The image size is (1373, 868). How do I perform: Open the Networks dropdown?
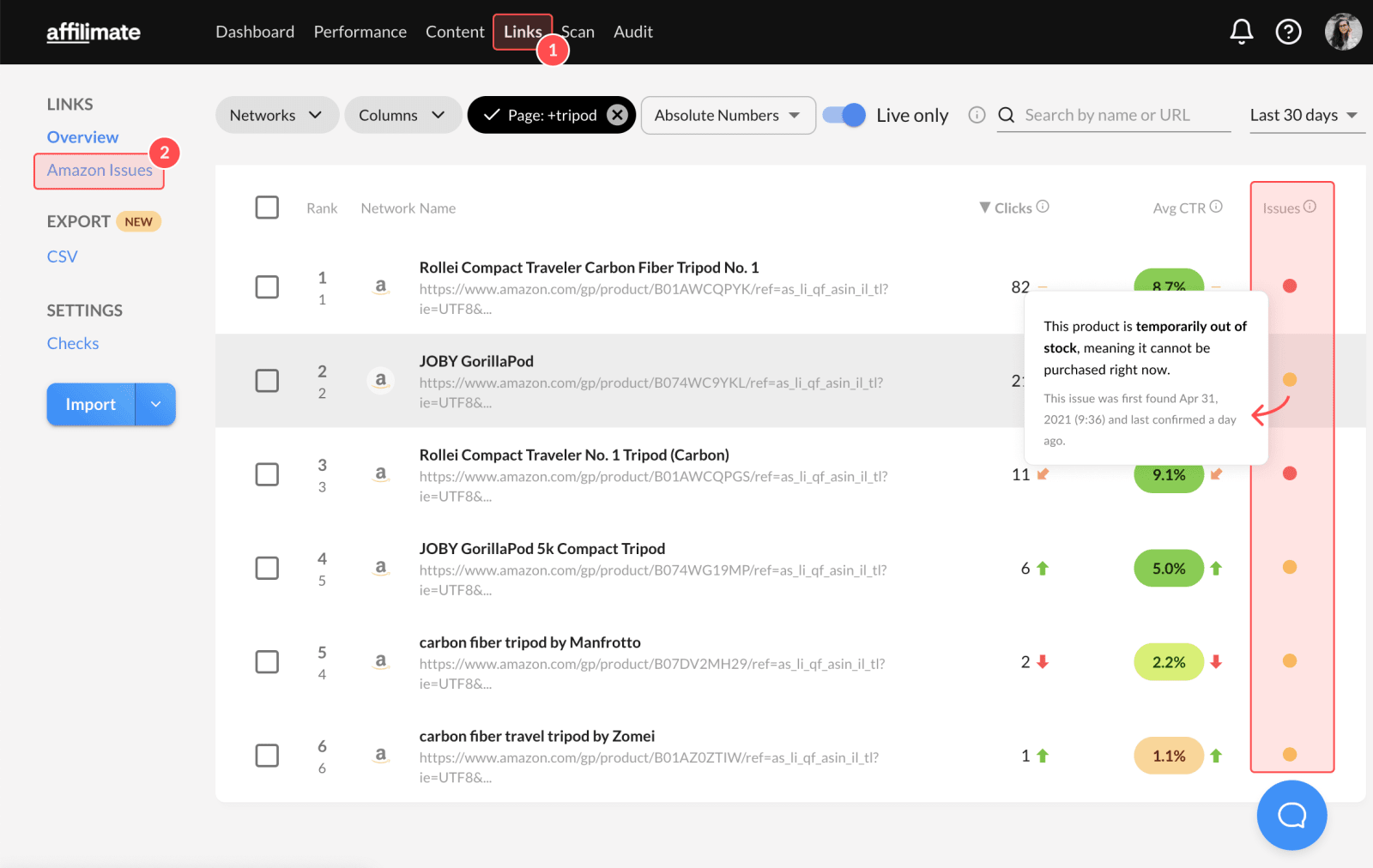click(x=276, y=115)
